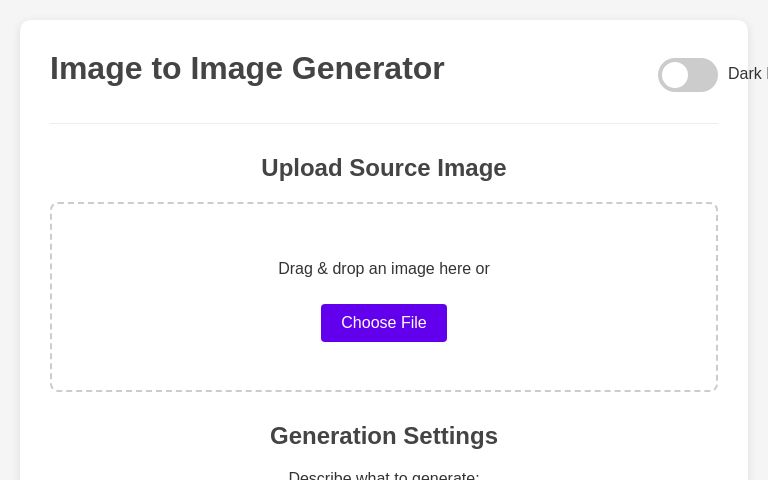This screenshot has height=480, width=768.
Task: Click the word "Generator" in the page title
Action: (x=368, y=68)
